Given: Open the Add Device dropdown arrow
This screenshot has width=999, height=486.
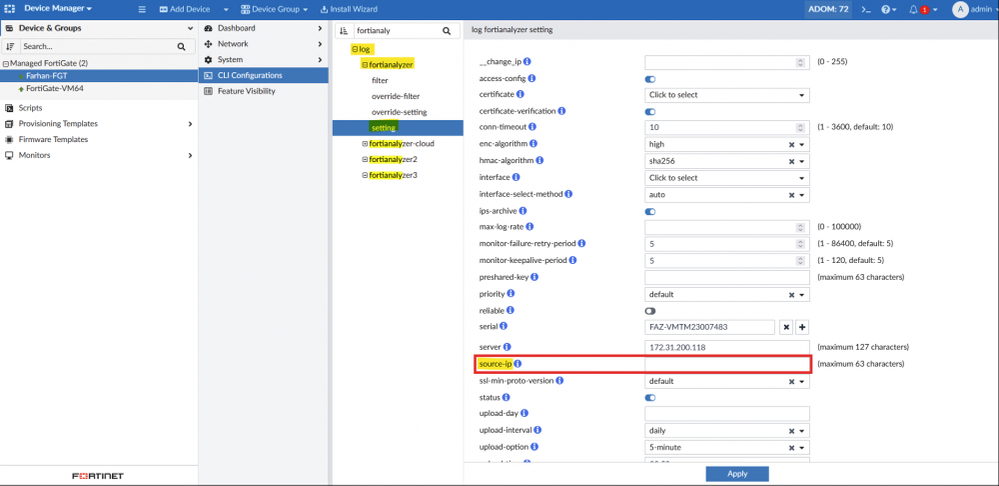Looking at the screenshot, I should [x=226, y=10].
